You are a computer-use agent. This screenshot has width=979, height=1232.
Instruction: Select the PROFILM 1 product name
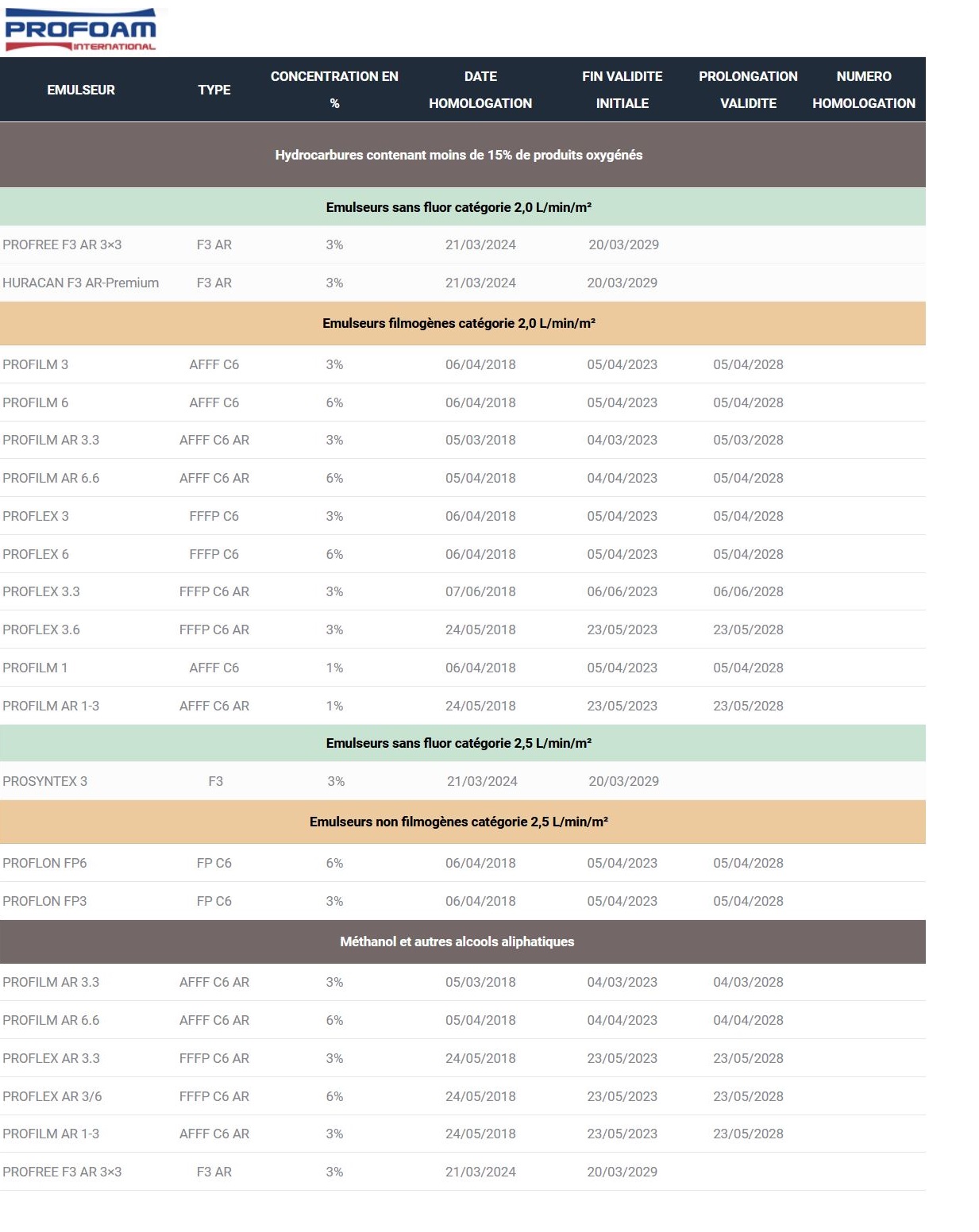coord(35,668)
